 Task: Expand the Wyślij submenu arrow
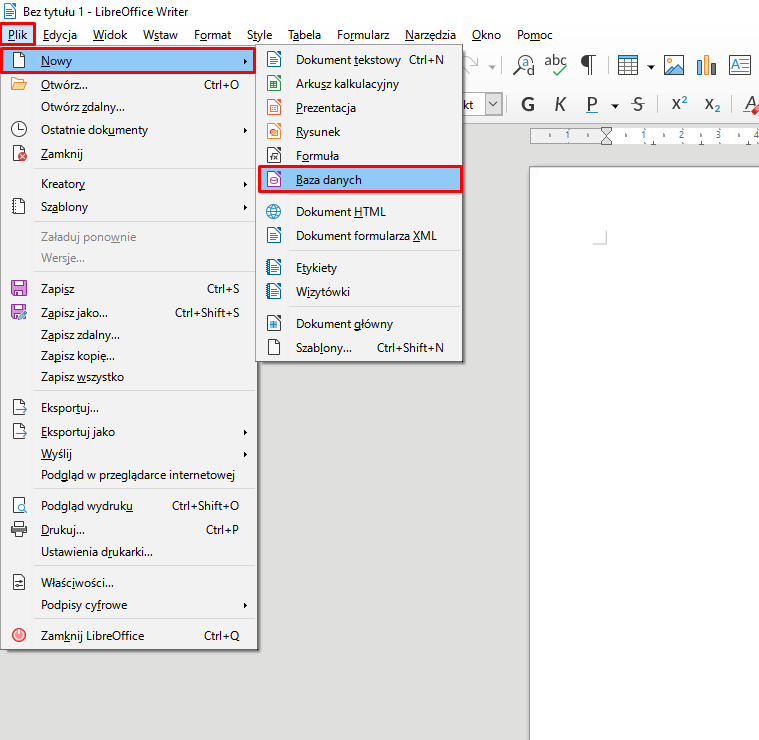pos(245,454)
